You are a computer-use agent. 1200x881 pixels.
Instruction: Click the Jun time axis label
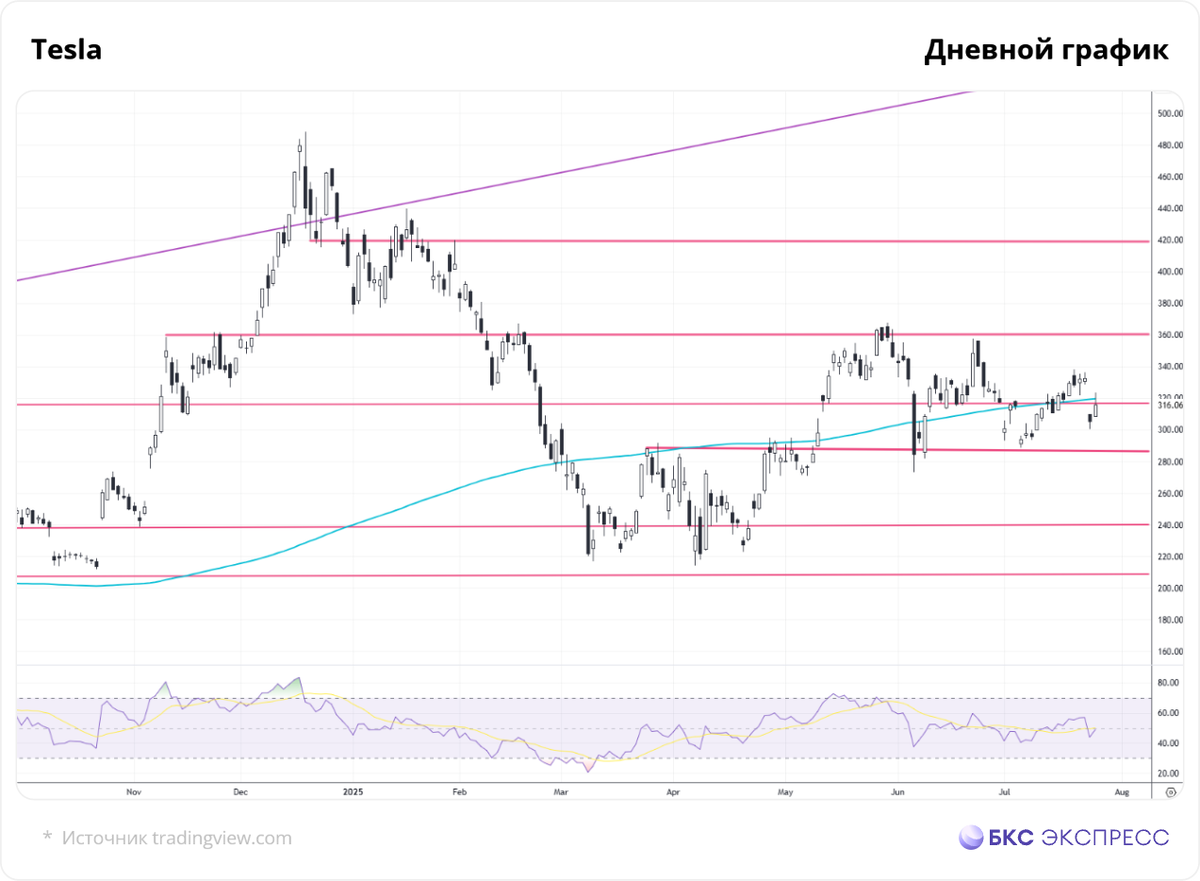pyautogui.click(x=898, y=792)
